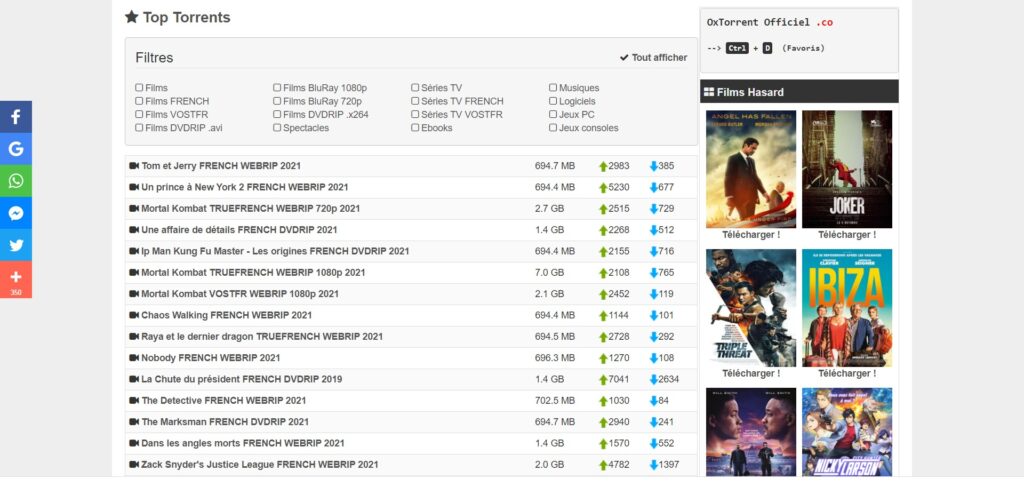Click camera icon beside The Detective

[x=134, y=400]
